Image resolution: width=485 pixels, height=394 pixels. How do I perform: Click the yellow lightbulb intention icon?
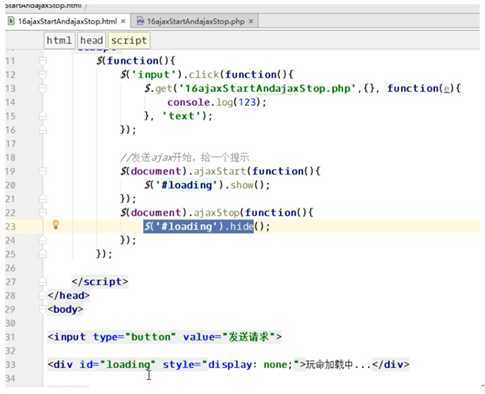click(56, 225)
